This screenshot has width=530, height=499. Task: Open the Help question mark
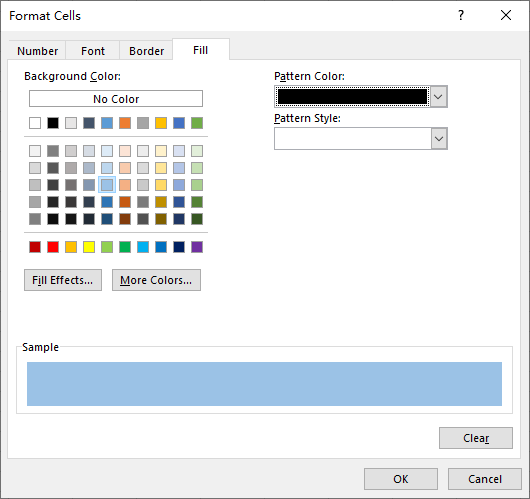[461, 15]
